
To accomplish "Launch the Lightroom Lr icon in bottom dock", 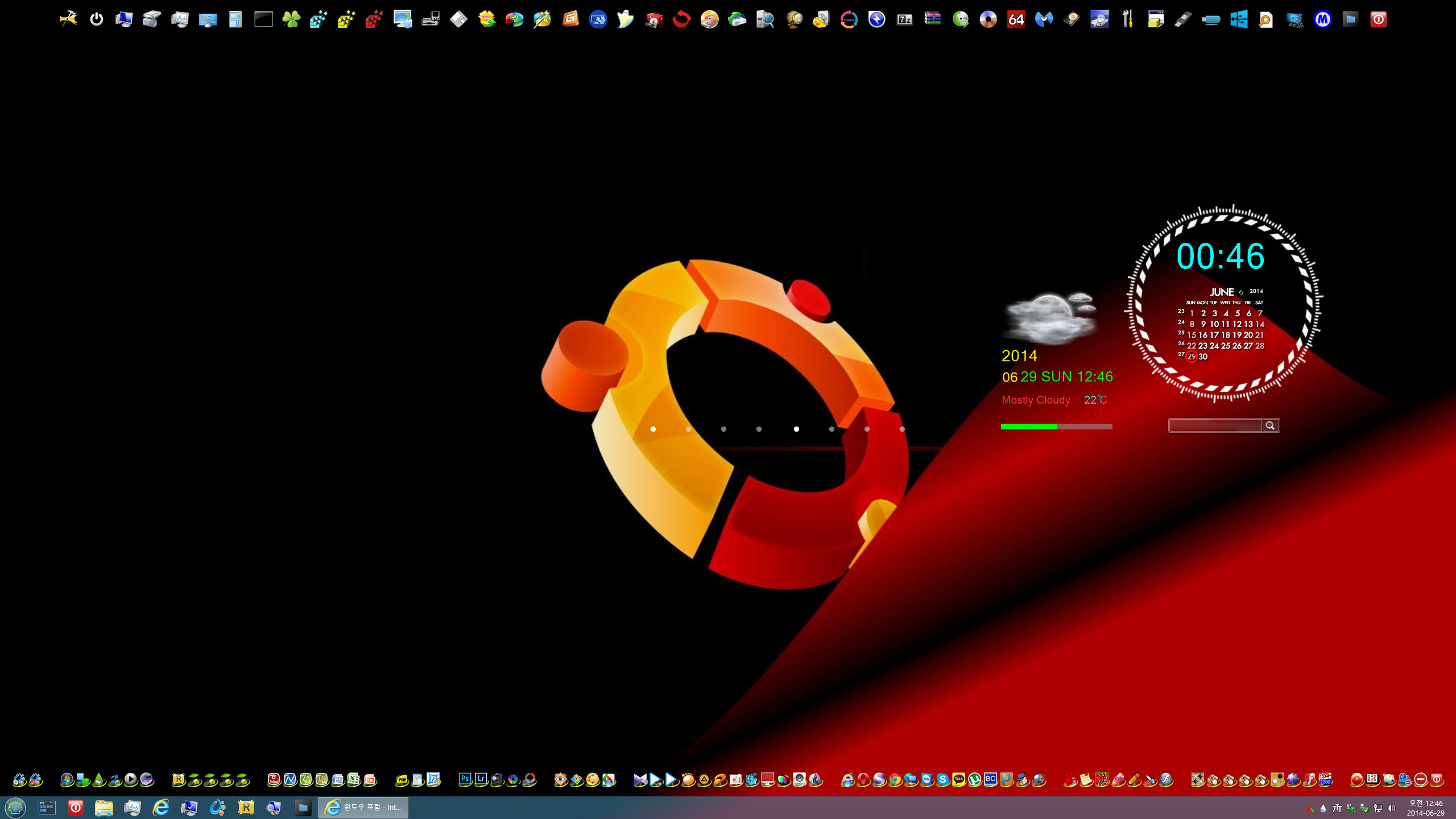I will pos(481,779).
